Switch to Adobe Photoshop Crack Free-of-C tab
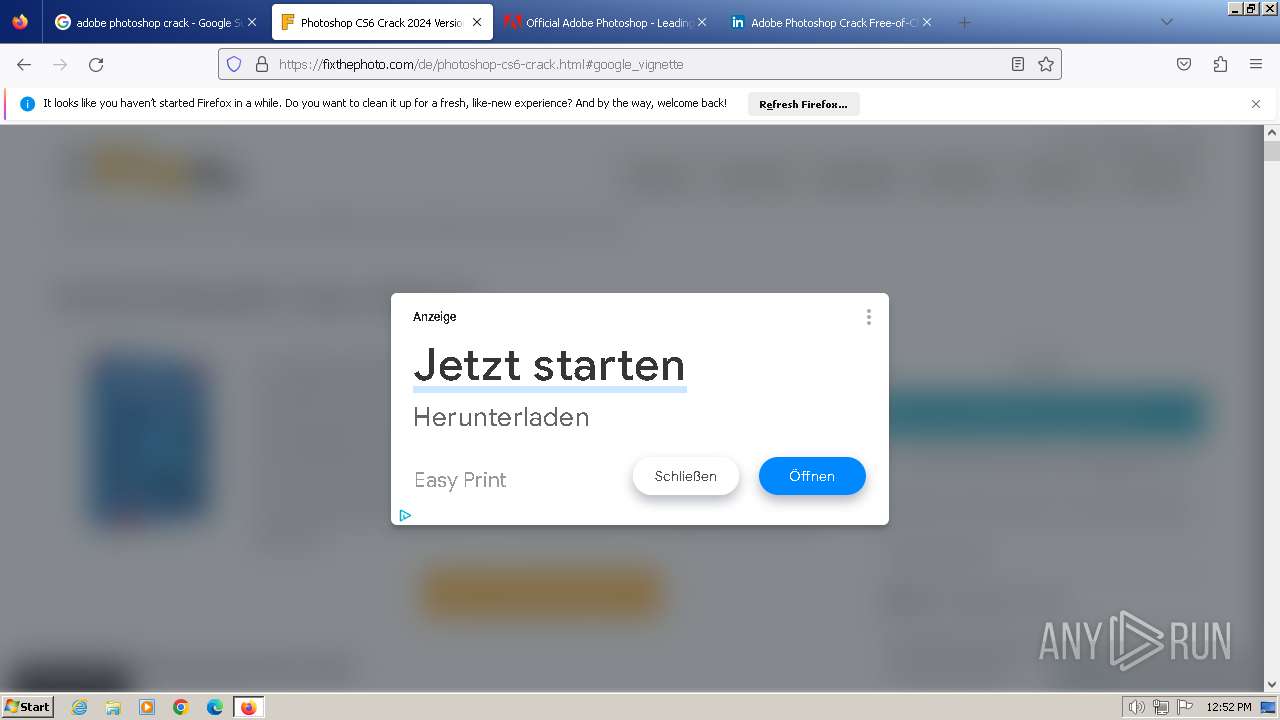This screenshot has height=720, width=1280. click(x=832, y=22)
